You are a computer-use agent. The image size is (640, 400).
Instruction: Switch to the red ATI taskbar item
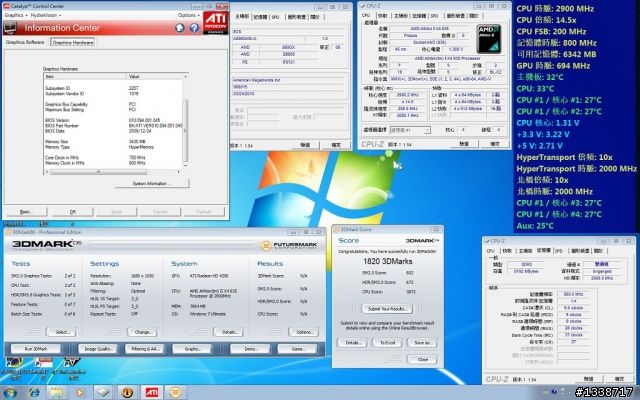[x=151, y=393]
